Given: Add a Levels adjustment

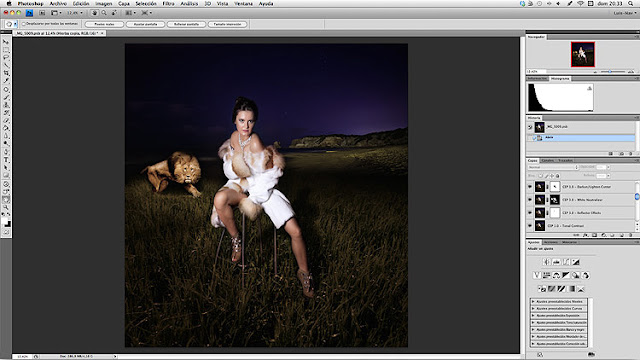Looking at the screenshot, I should (x=556, y=262).
